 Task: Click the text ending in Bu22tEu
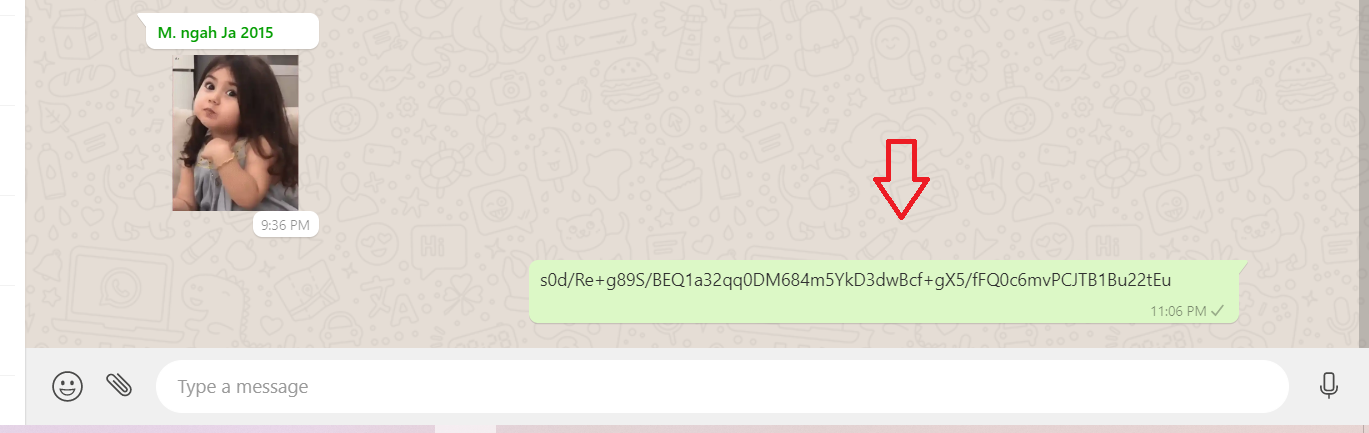(855, 279)
